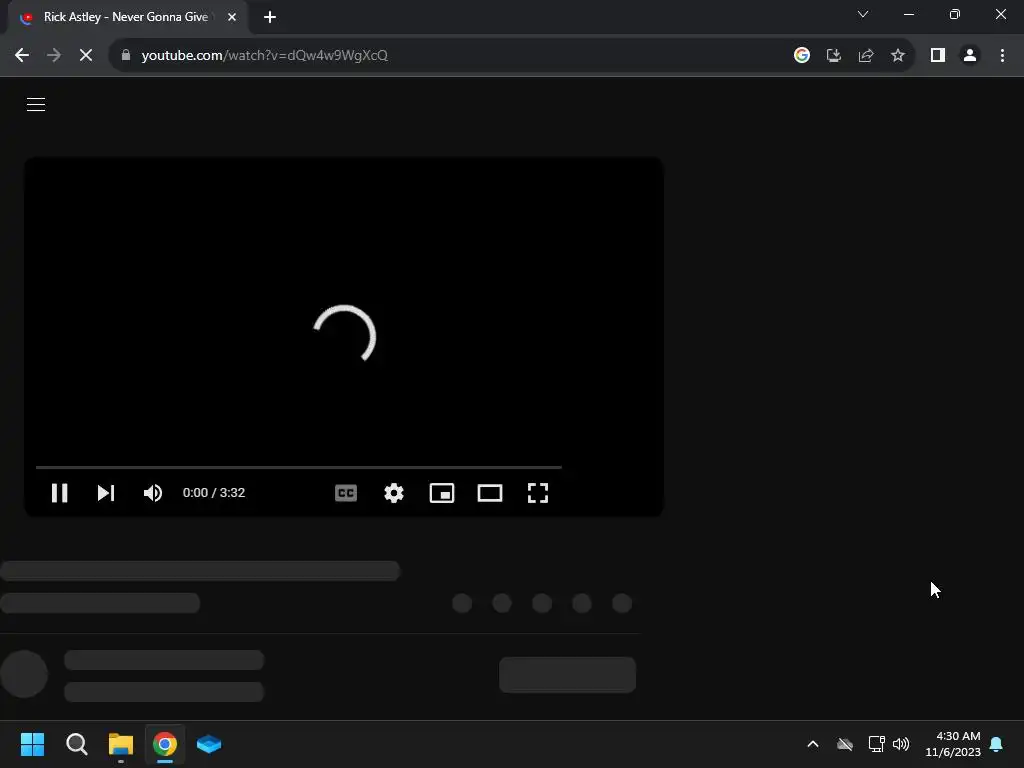Click the 0:00 / 3:32 time display
Viewport: 1024px width, 768px height.
coord(214,493)
